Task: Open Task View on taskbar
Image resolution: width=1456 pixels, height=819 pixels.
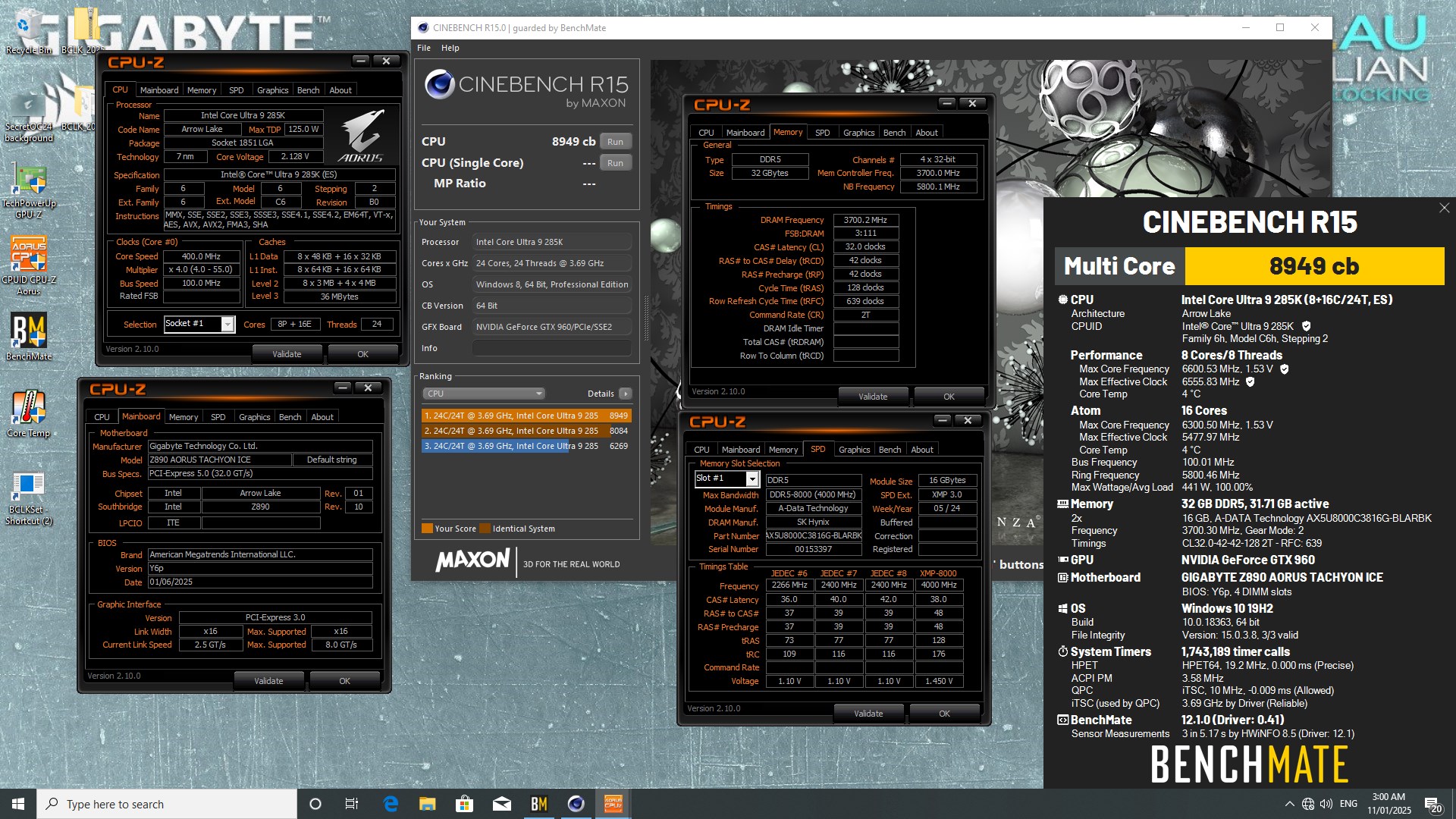Action: 352,804
